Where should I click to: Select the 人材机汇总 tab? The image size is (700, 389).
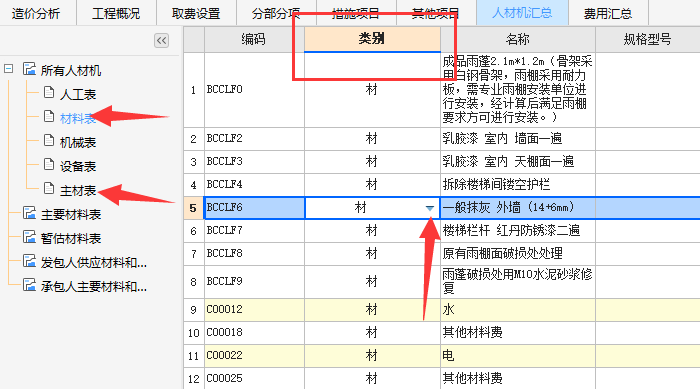click(522, 13)
